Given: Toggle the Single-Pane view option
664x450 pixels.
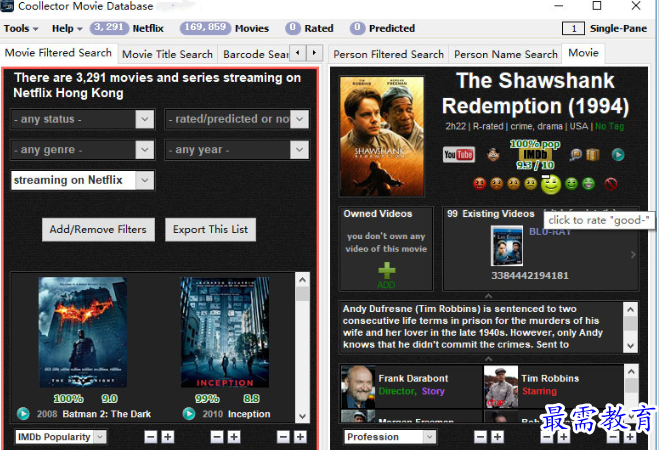Looking at the screenshot, I should pyautogui.click(x=604, y=28).
